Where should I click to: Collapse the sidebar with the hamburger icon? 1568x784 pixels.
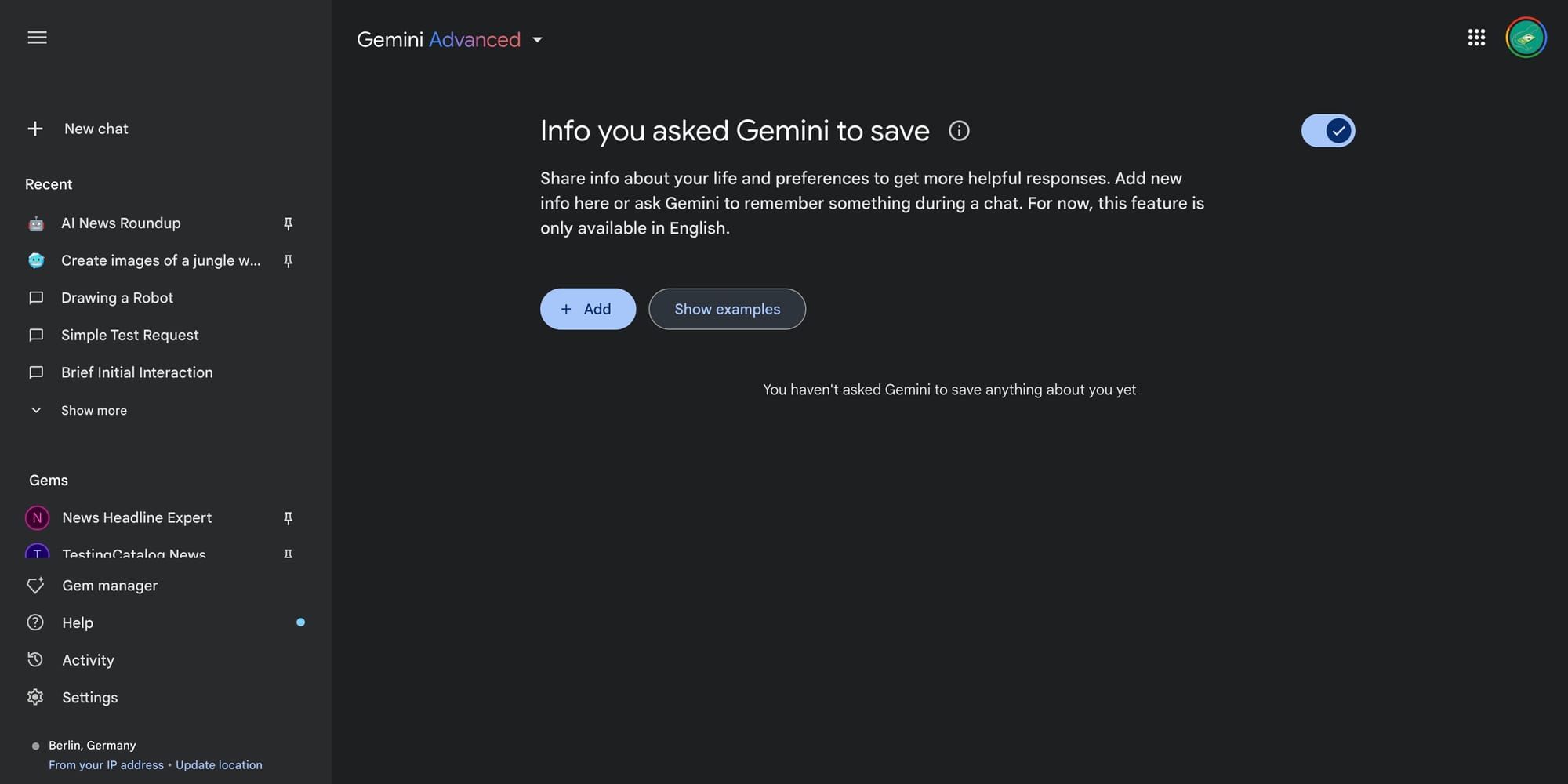(x=36, y=37)
